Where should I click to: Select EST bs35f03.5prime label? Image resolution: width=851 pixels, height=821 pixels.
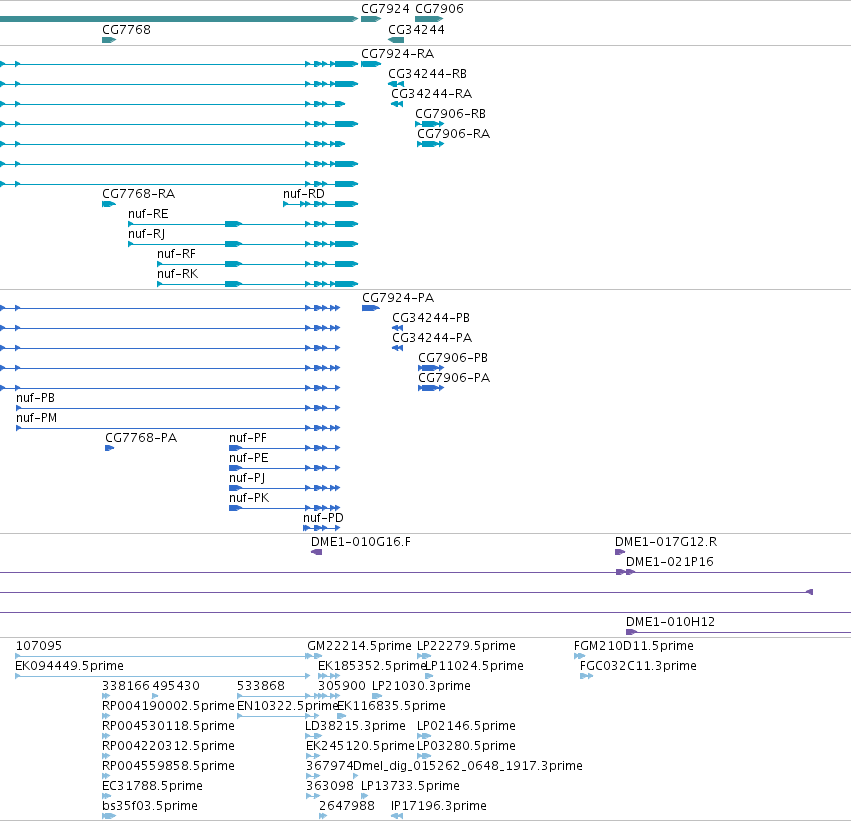pos(150,806)
